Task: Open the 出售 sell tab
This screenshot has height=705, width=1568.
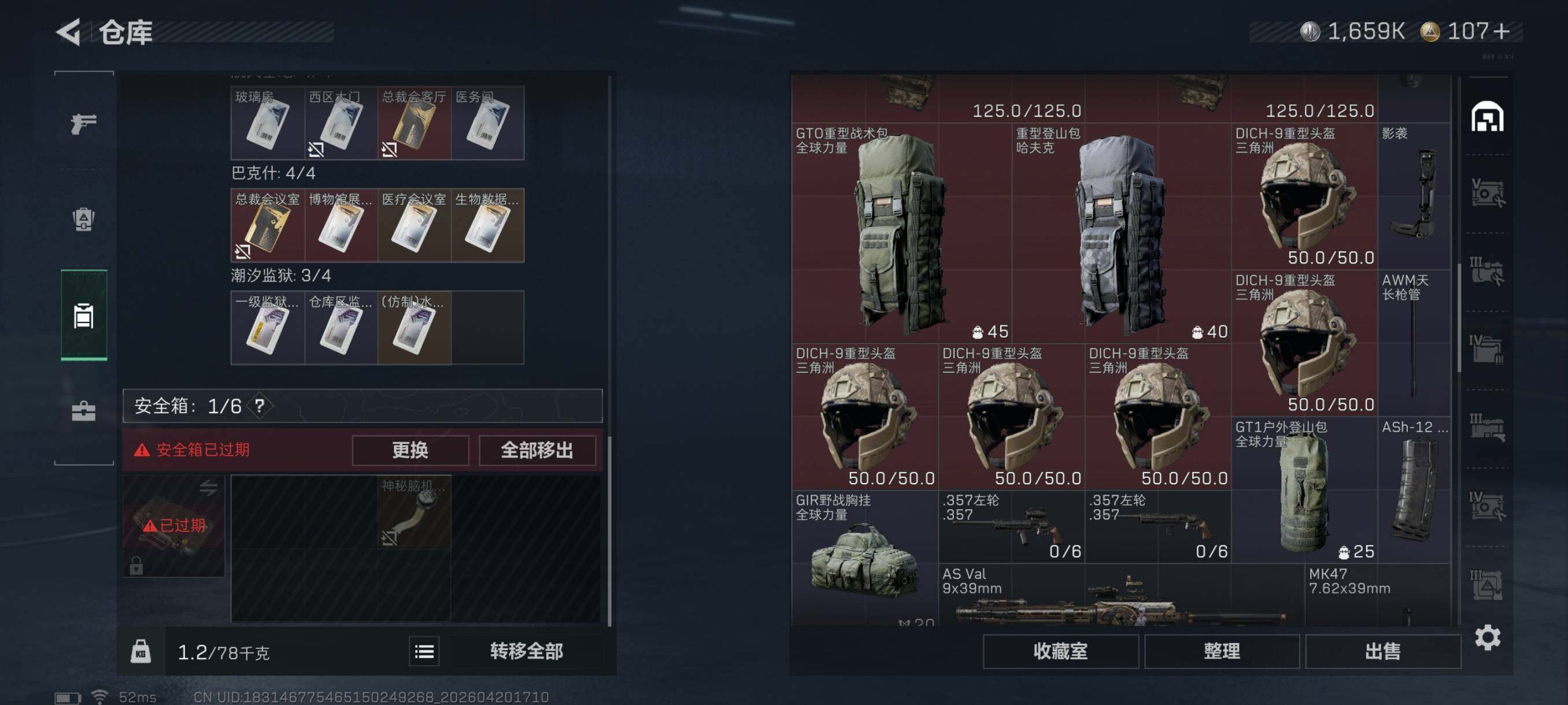Action: 1383,651
